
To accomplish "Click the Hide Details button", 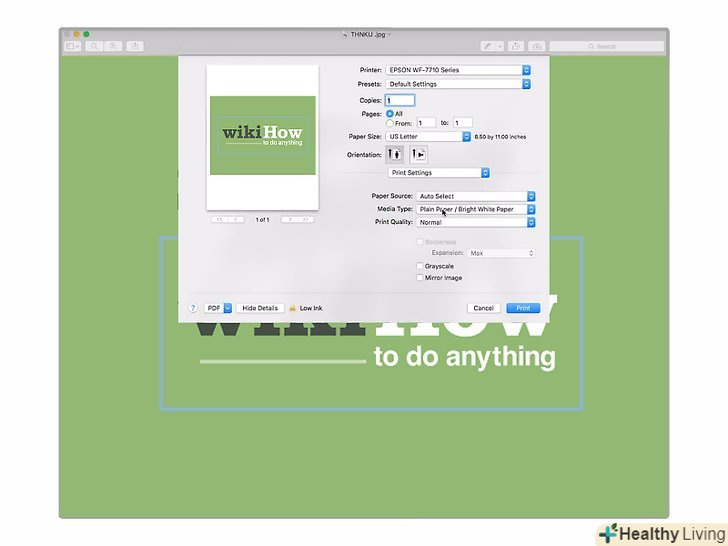I will [260, 308].
